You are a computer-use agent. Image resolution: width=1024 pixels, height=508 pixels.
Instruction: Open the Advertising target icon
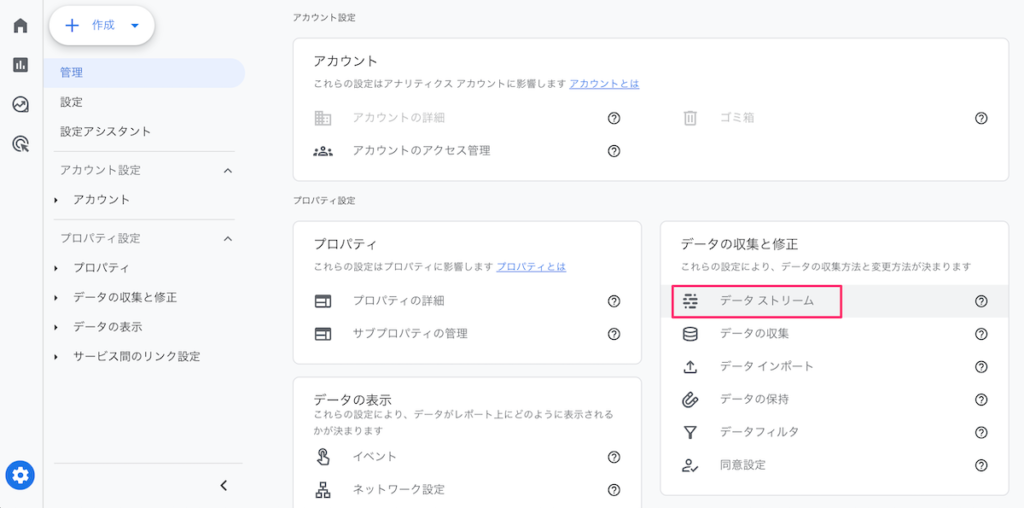point(20,144)
